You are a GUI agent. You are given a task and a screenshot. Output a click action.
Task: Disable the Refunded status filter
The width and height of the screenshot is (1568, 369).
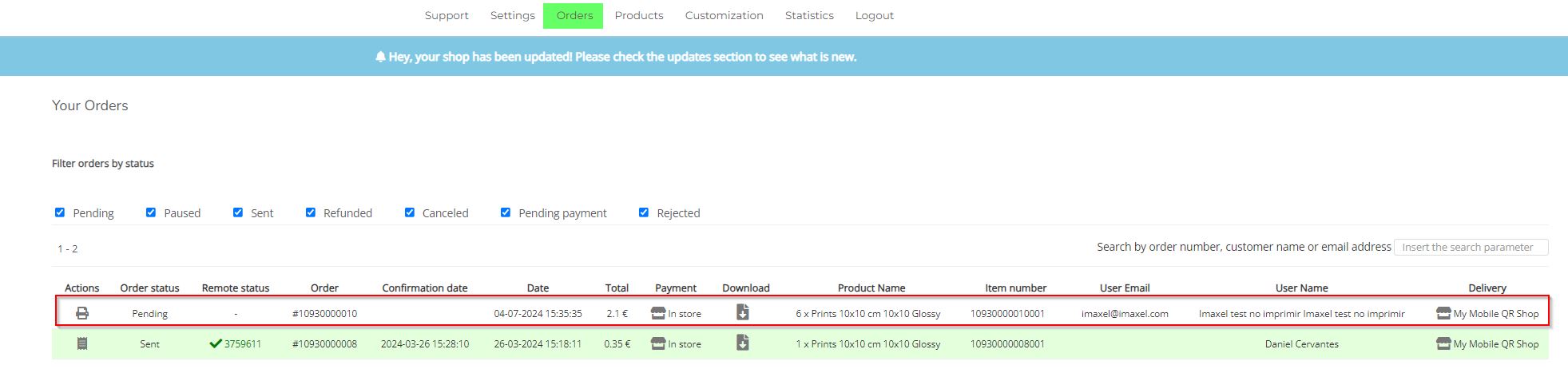pos(311,212)
